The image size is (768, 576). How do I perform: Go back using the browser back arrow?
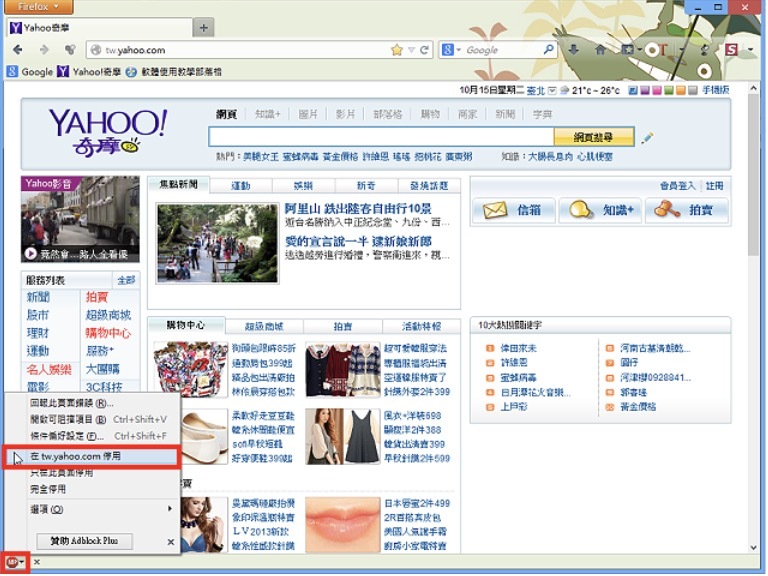pos(18,50)
